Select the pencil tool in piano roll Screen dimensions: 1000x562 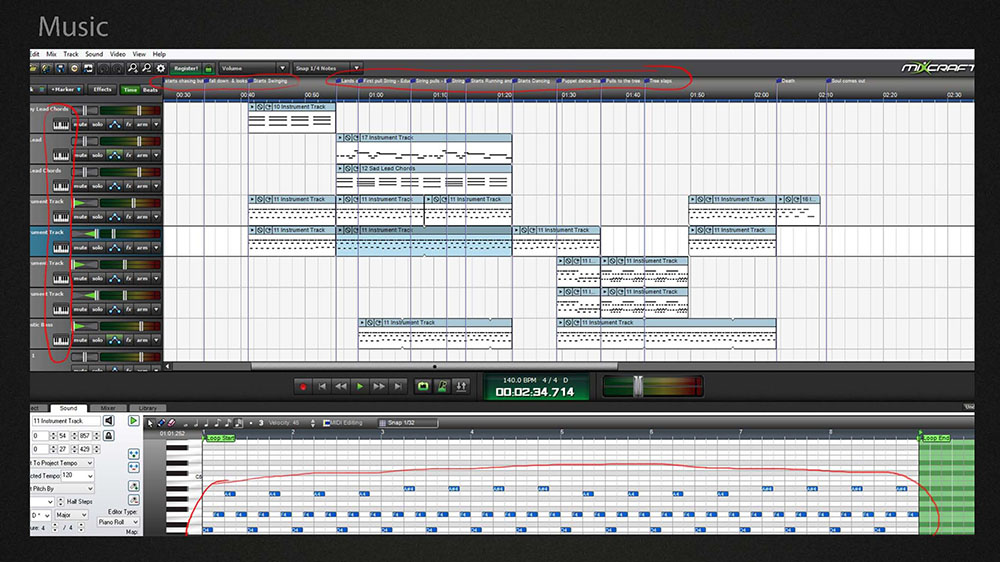(x=161, y=423)
